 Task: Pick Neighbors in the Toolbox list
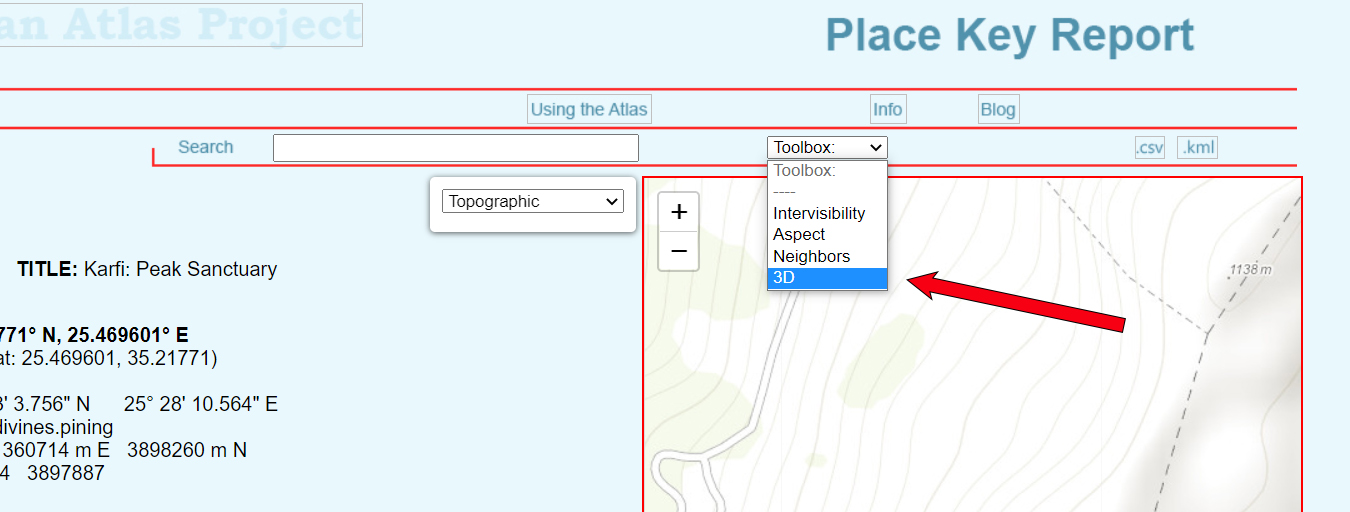[x=811, y=256]
